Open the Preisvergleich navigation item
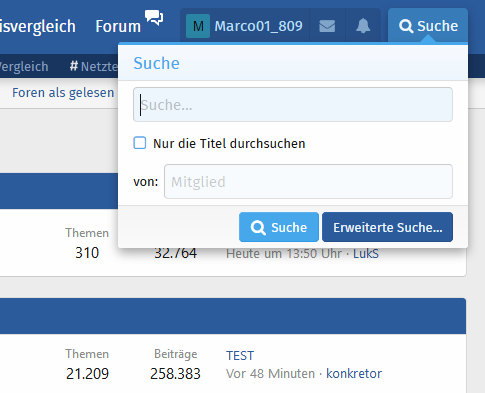 pos(38,26)
